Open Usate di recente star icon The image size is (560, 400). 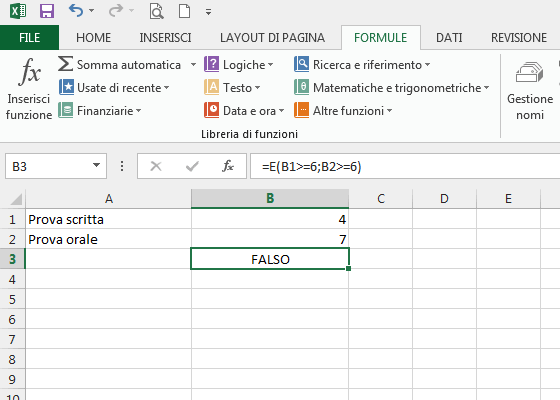click(x=66, y=87)
